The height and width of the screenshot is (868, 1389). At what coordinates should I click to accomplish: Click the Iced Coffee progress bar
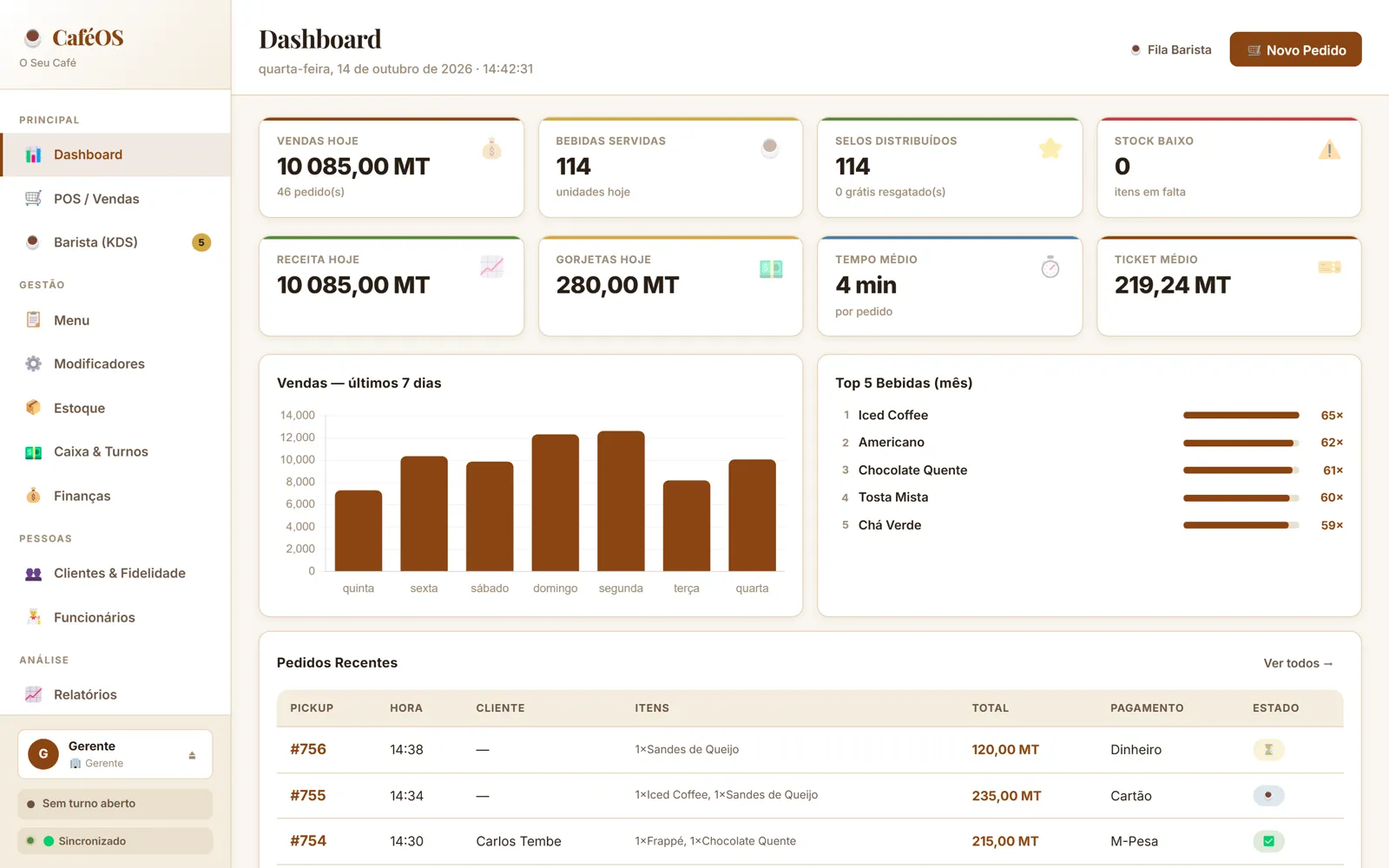click(x=1241, y=416)
